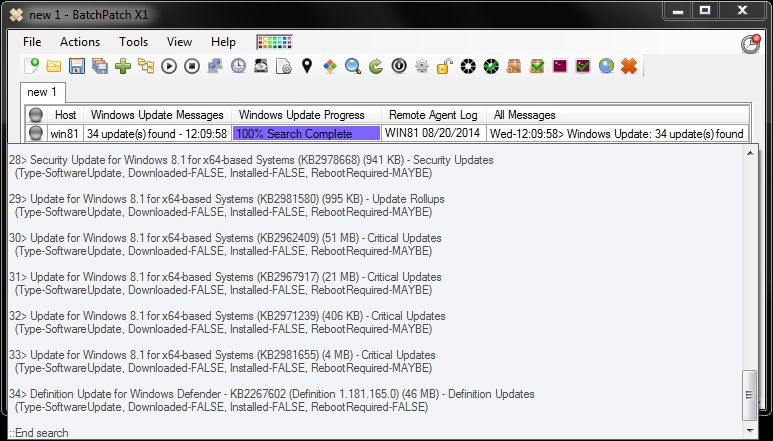773x441 pixels.
Task: Click the status circle in header row
Action: click(35, 115)
